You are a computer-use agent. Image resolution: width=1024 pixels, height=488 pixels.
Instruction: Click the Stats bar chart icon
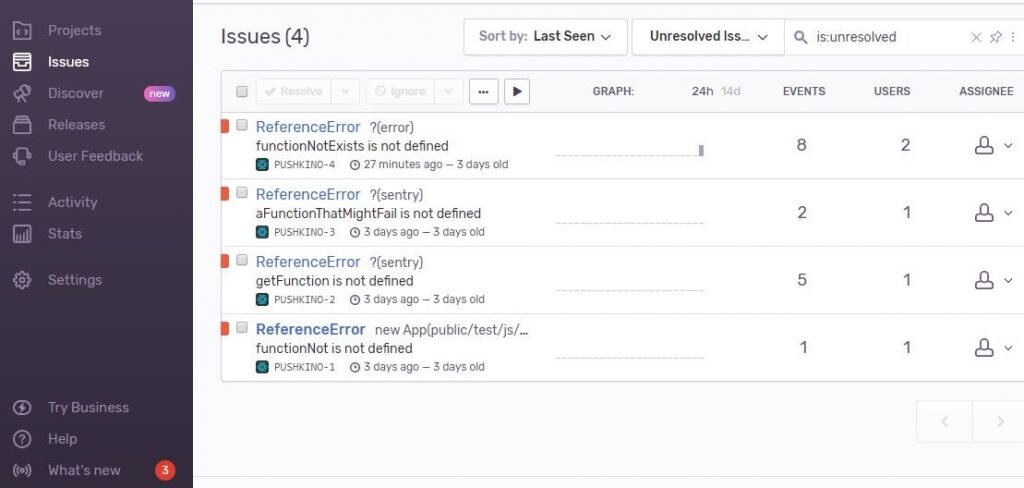coord(22,233)
